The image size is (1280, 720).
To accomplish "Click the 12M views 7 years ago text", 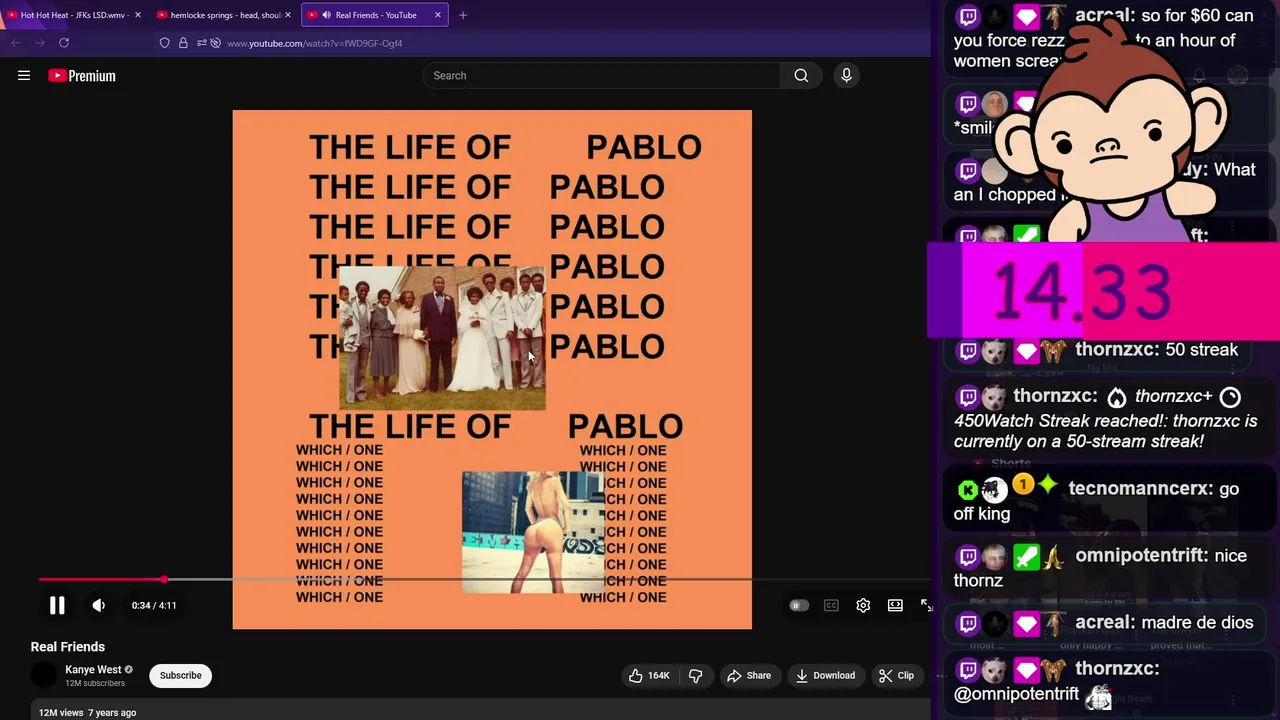I will click(87, 713).
